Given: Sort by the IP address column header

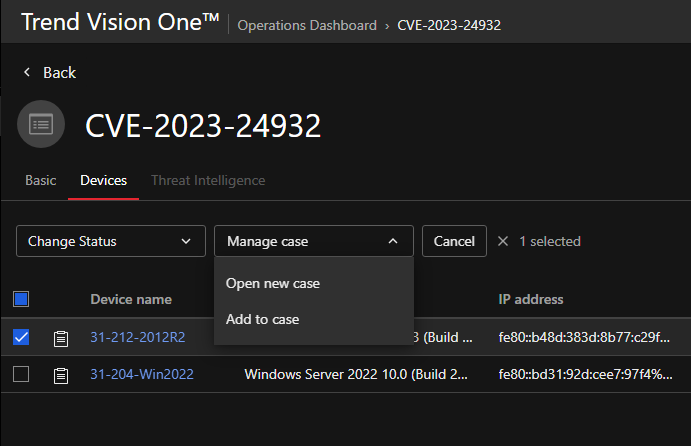Looking at the screenshot, I should (531, 299).
